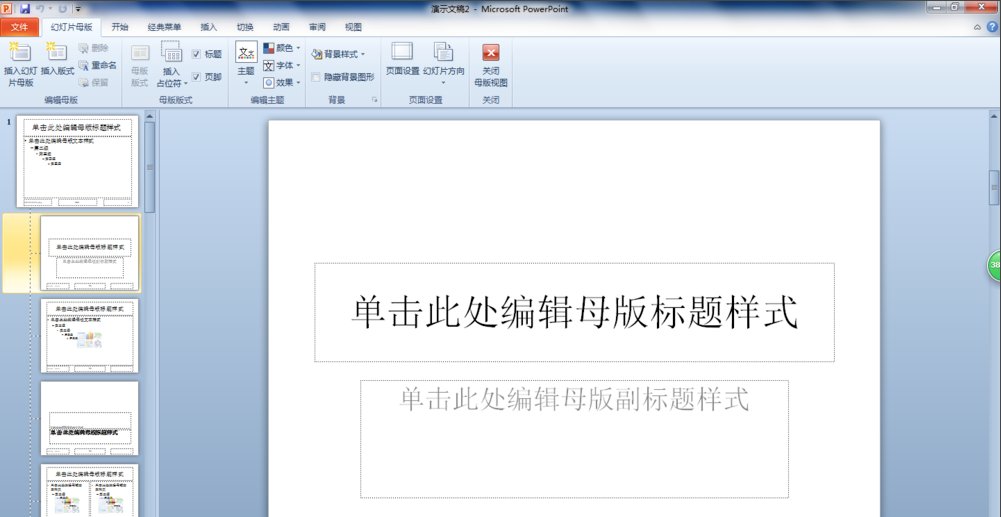
Task: Switch to the 插入 tab
Action: [x=209, y=27]
